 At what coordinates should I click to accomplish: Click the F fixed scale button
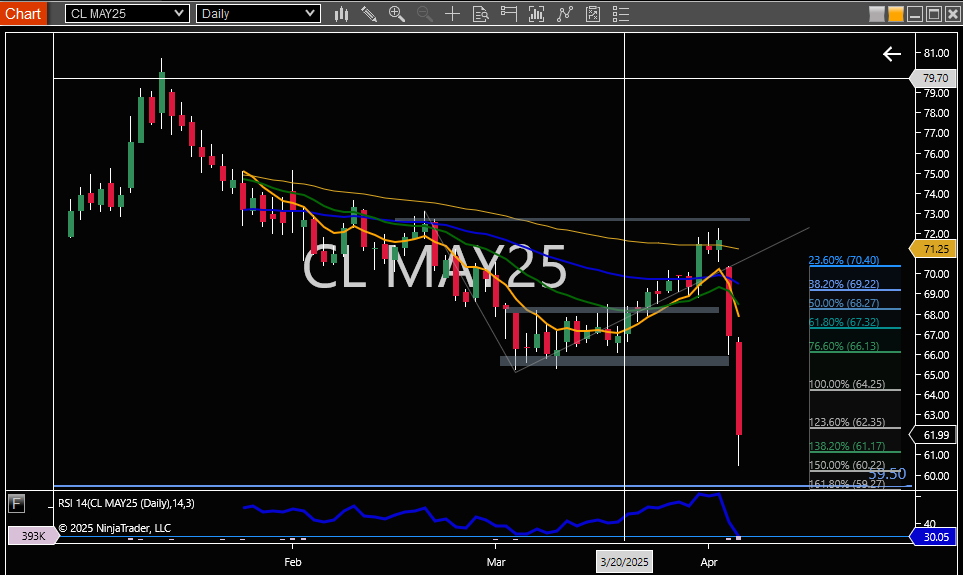coord(16,504)
